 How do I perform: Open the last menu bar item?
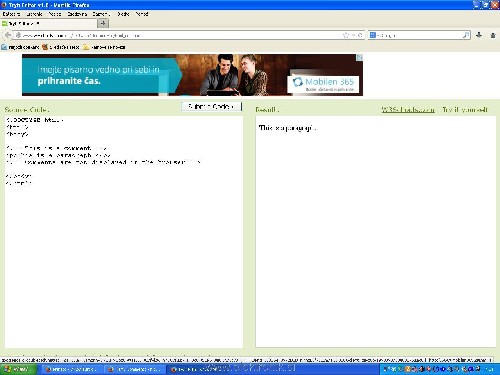(142, 14)
